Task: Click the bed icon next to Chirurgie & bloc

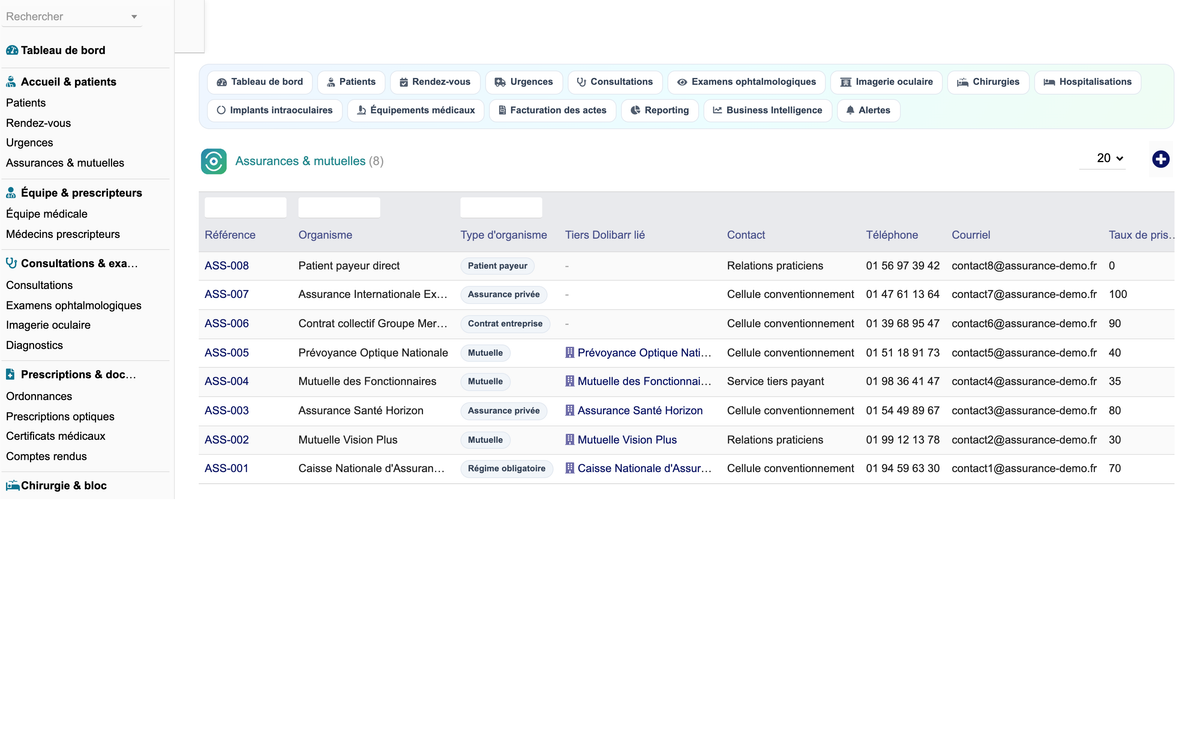Action: click(12, 486)
